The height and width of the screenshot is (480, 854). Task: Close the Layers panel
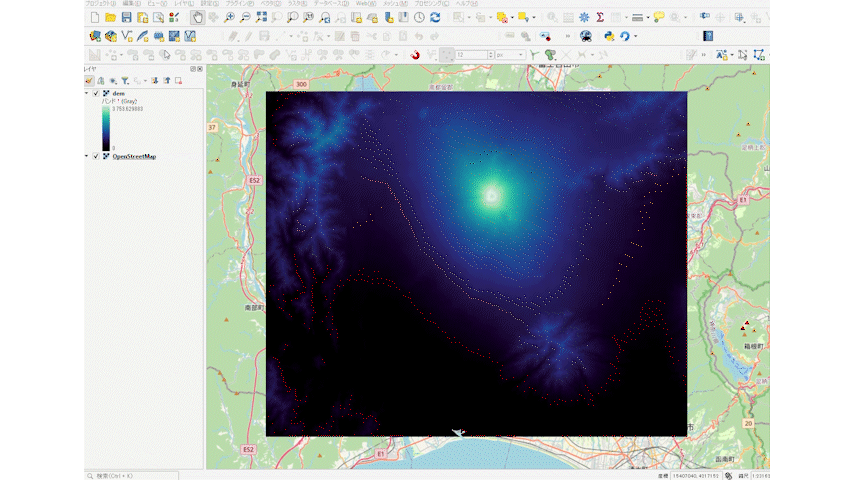tap(200, 69)
